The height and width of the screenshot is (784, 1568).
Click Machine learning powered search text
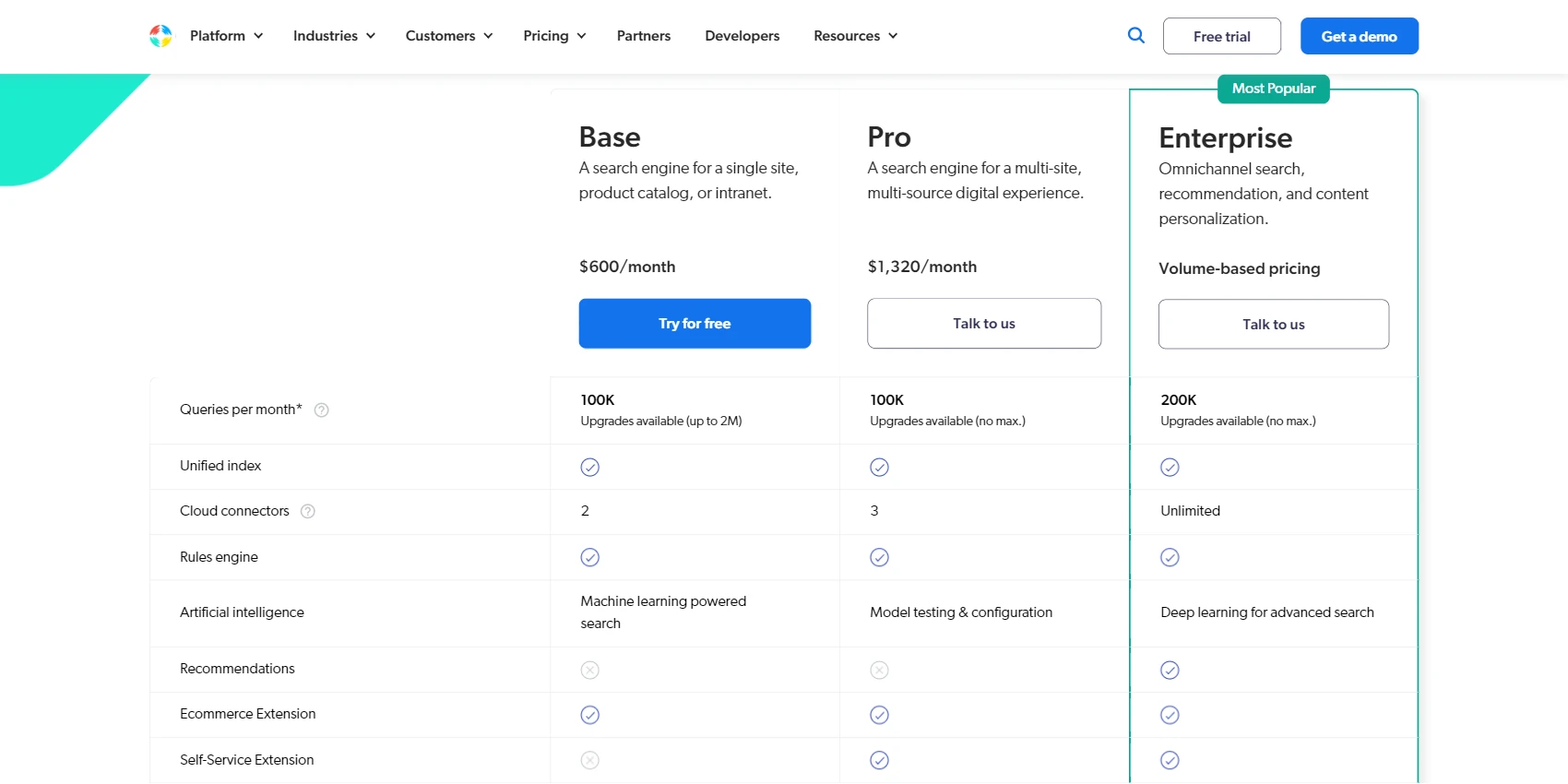coord(663,612)
